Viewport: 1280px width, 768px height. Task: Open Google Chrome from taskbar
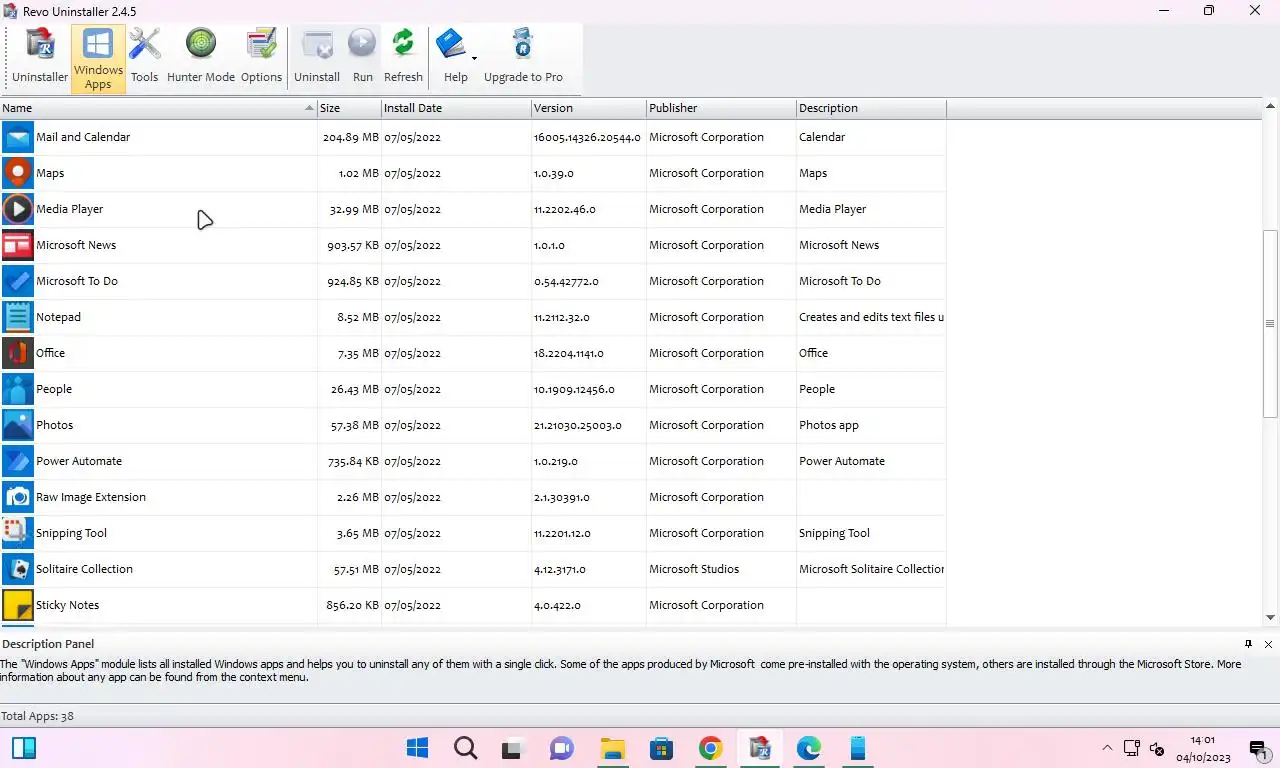(710, 748)
